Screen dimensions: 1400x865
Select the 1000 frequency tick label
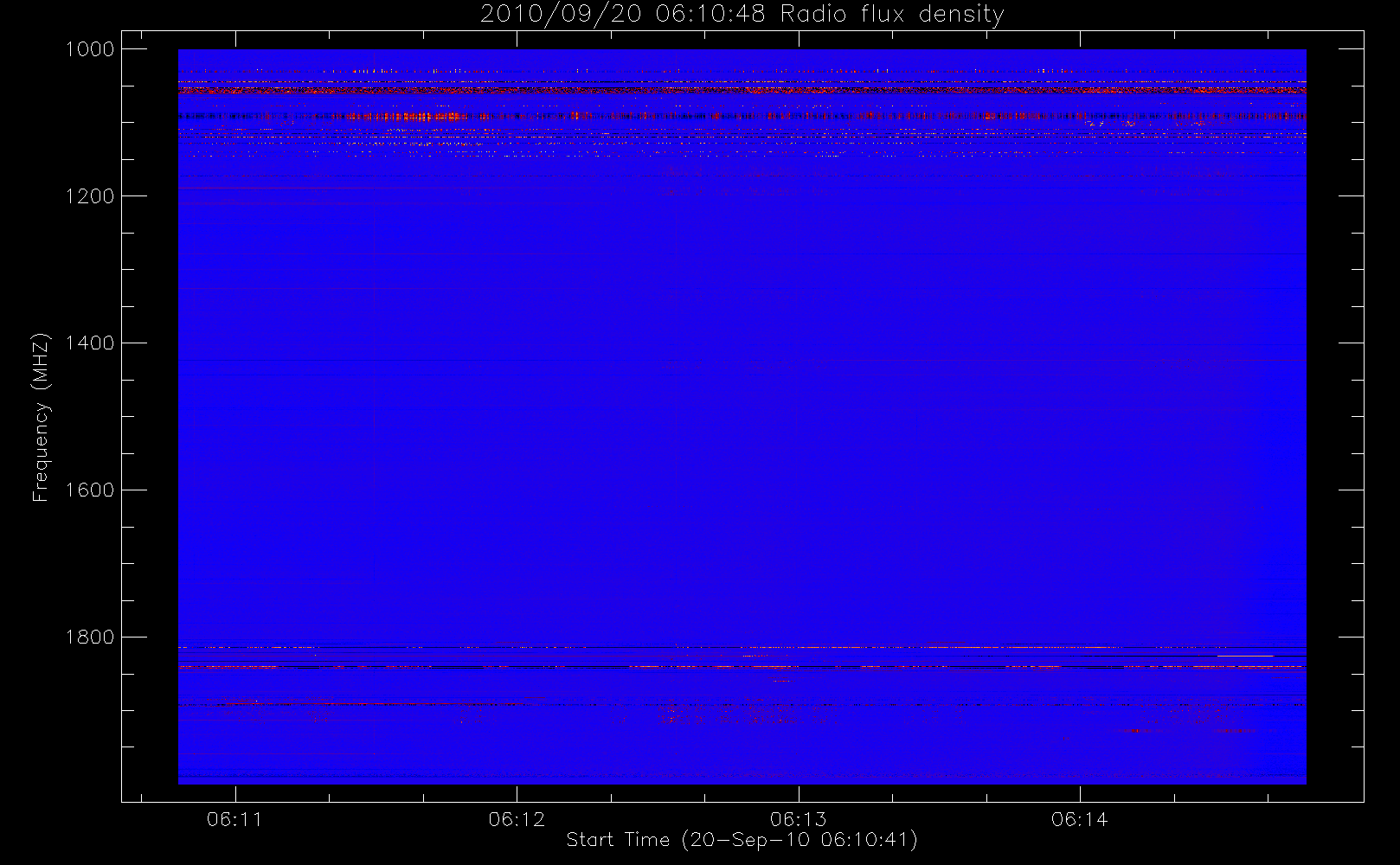tap(90, 49)
